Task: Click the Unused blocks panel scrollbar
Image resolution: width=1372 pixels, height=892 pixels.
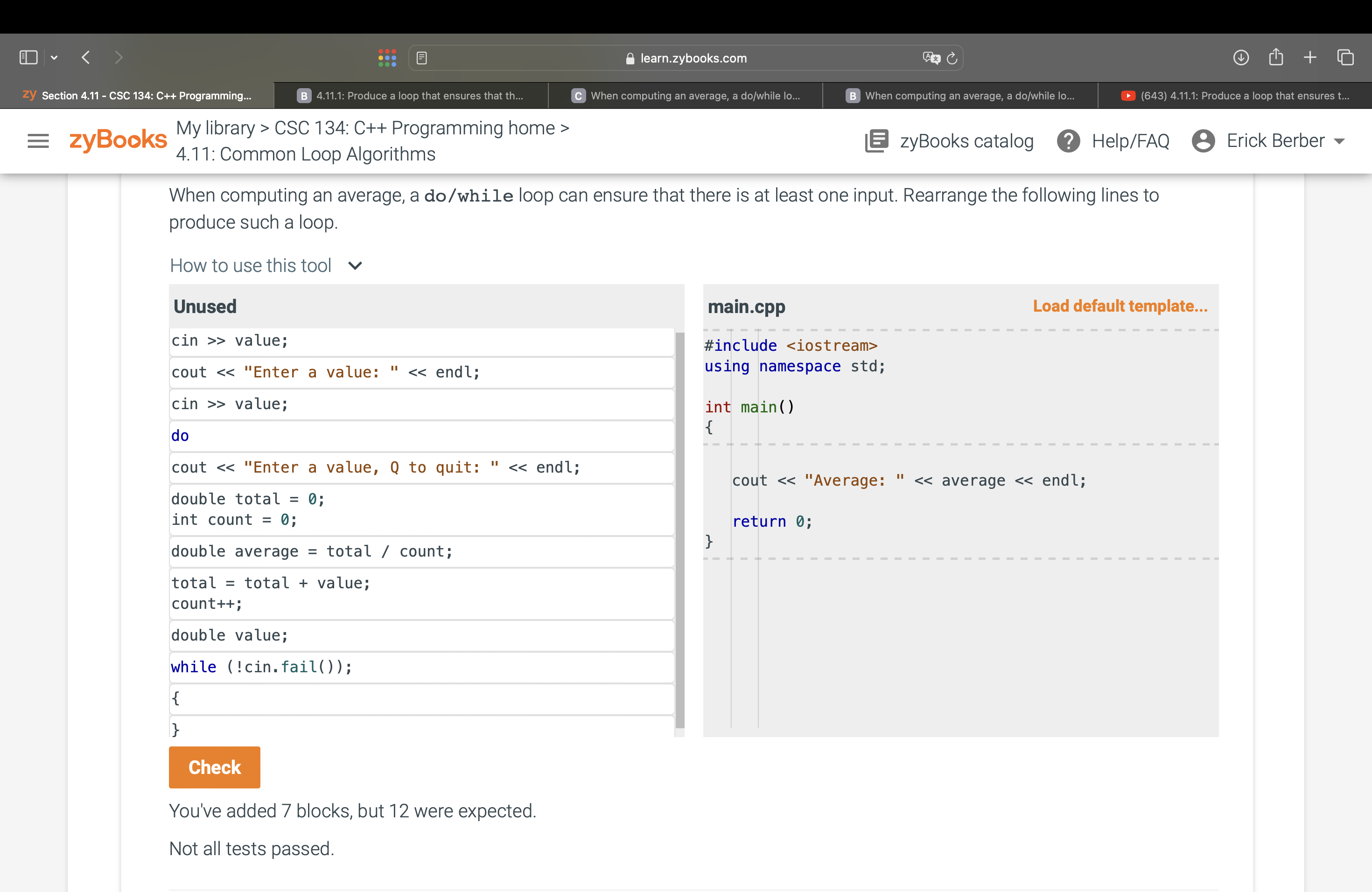Action: pos(679,530)
